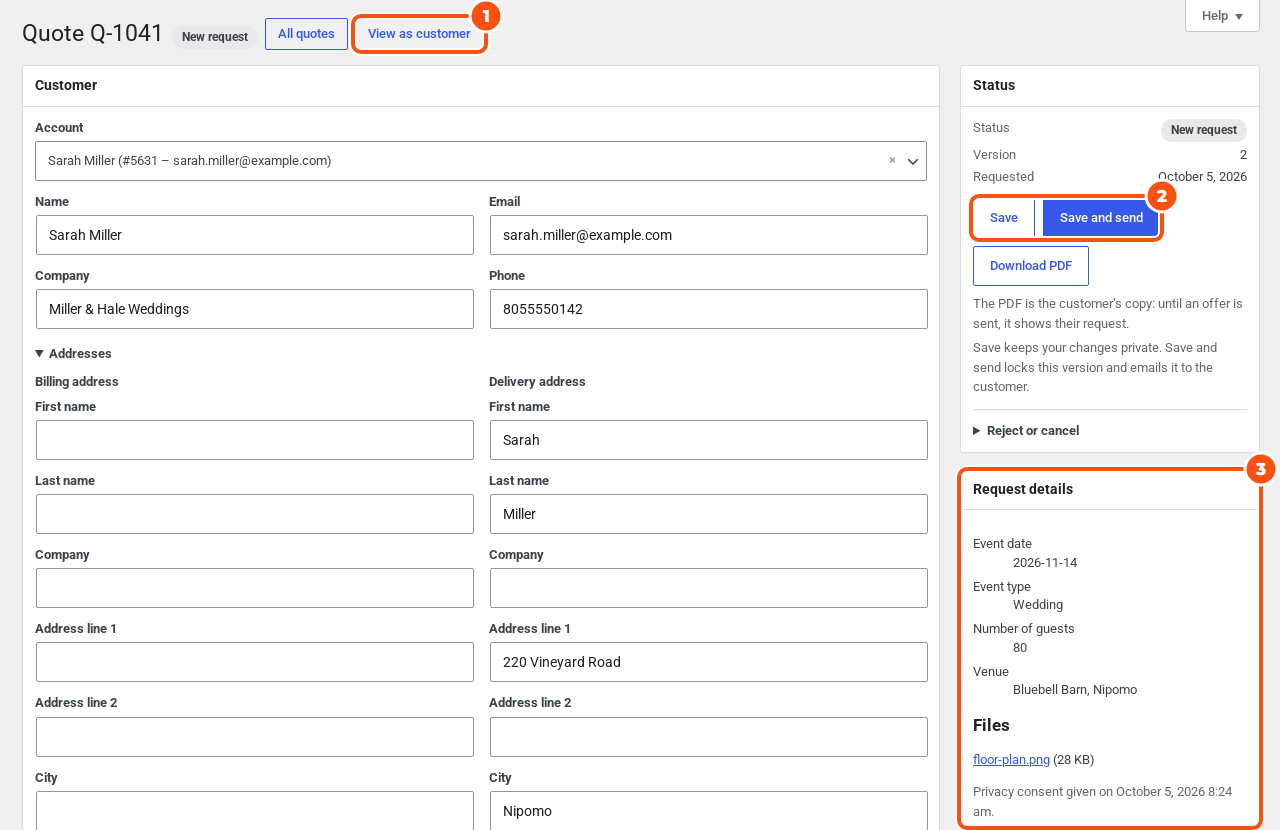The height and width of the screenshot is (830, 1280).
Task: Select the venue text Bluebell Barn, Nipomo
Action: (1075, 690)
